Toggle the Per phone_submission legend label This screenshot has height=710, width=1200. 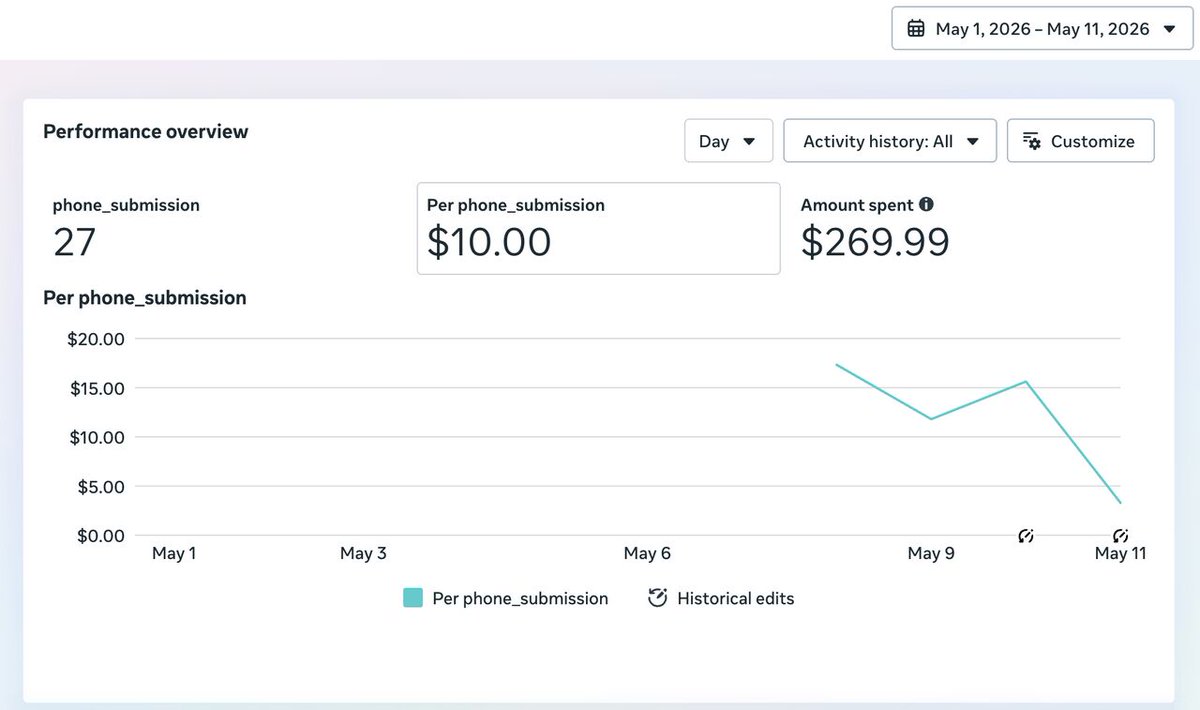[x=520, y=598]
